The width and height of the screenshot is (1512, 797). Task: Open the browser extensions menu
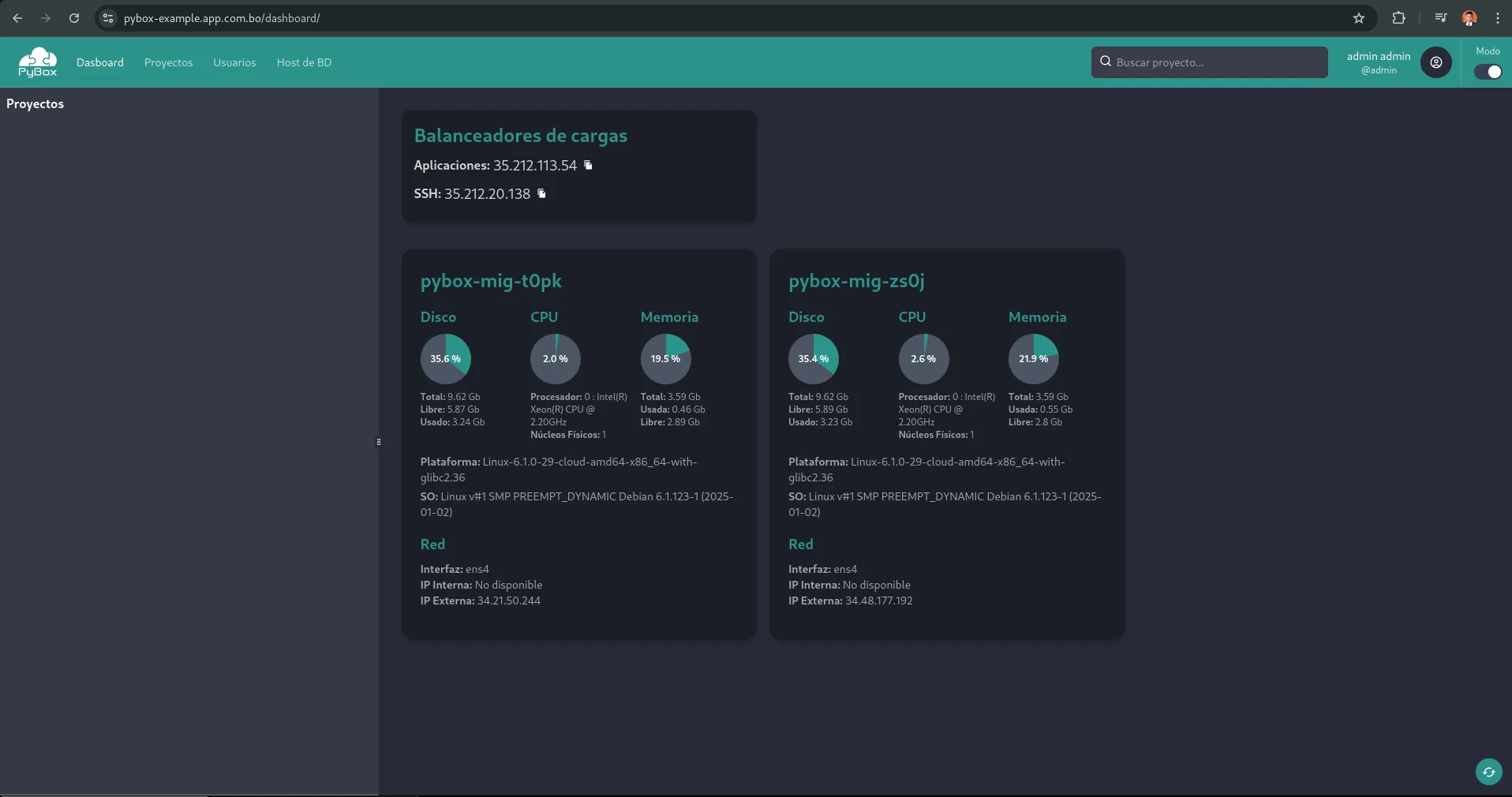click(x=1398, y=18)
